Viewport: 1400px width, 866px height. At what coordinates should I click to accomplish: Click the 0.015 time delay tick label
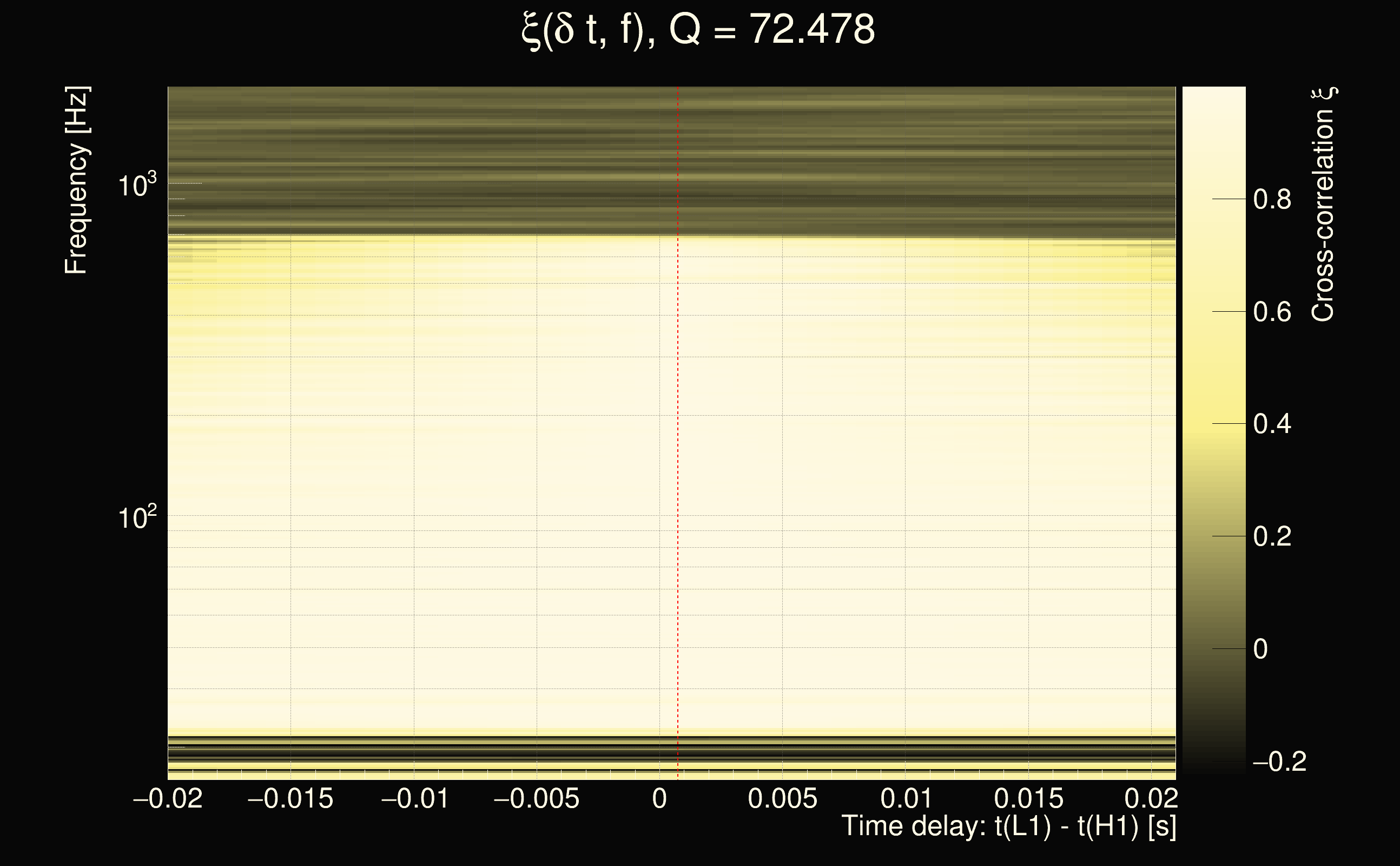click(1028, 798)
